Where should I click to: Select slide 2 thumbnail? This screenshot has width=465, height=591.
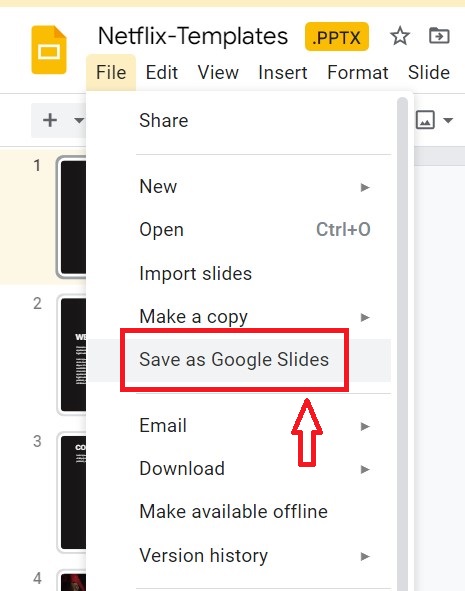coord(73,355)
